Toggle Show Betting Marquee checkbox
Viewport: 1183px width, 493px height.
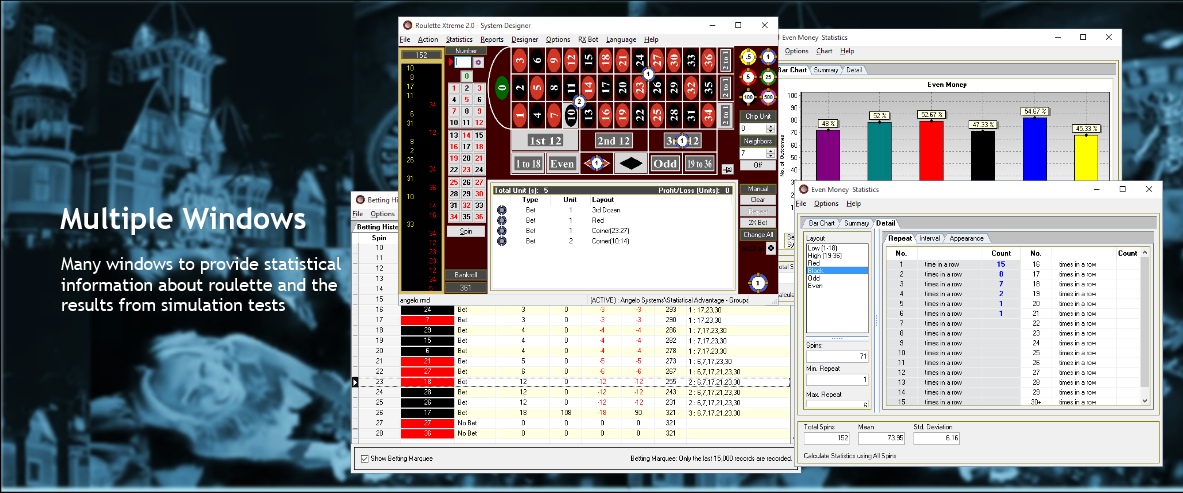pyautogui.click(x=365, y=458)
